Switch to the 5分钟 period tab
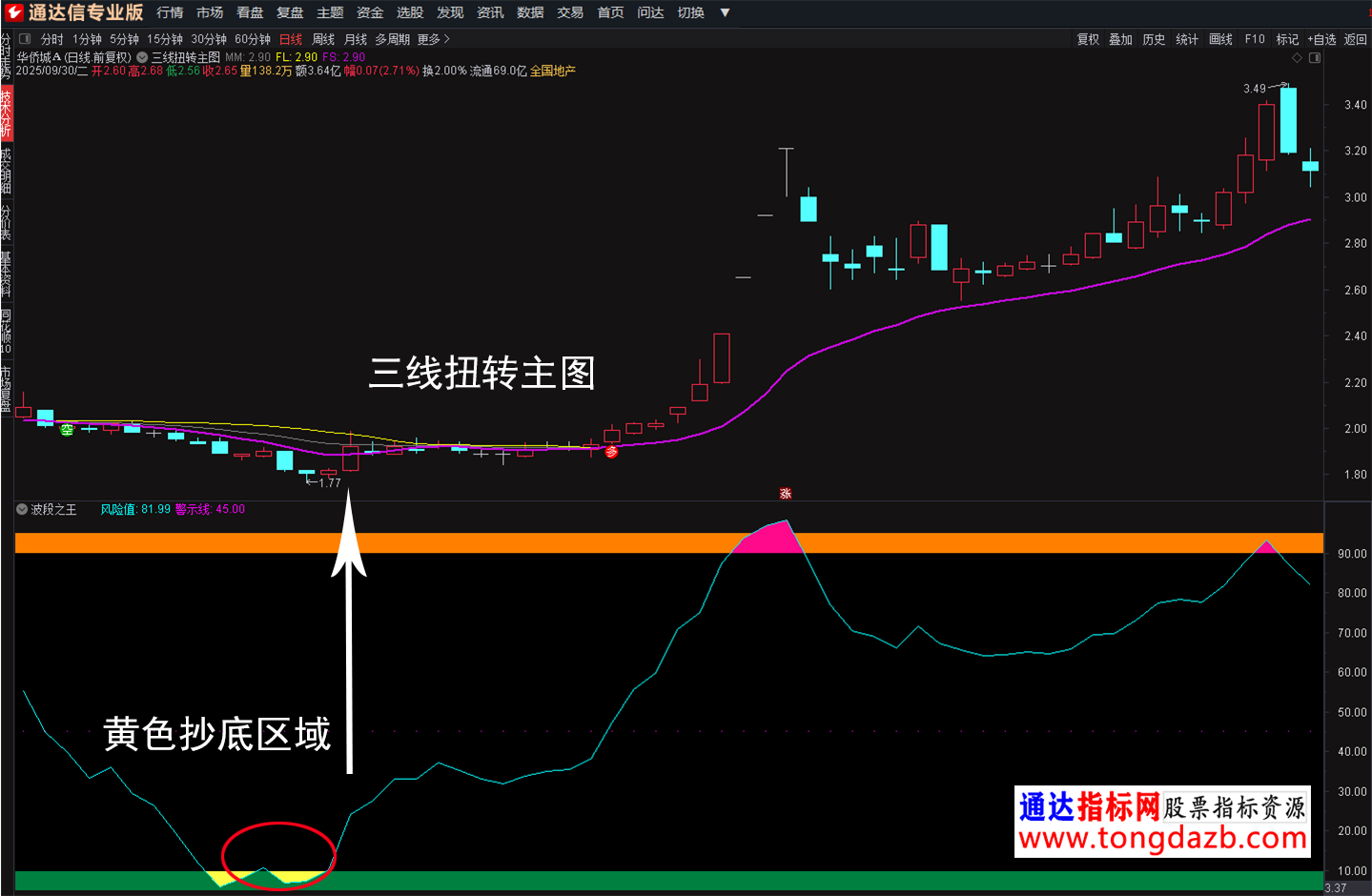Viewport: 1372px width, 896px height. click(x=124, y=39)
